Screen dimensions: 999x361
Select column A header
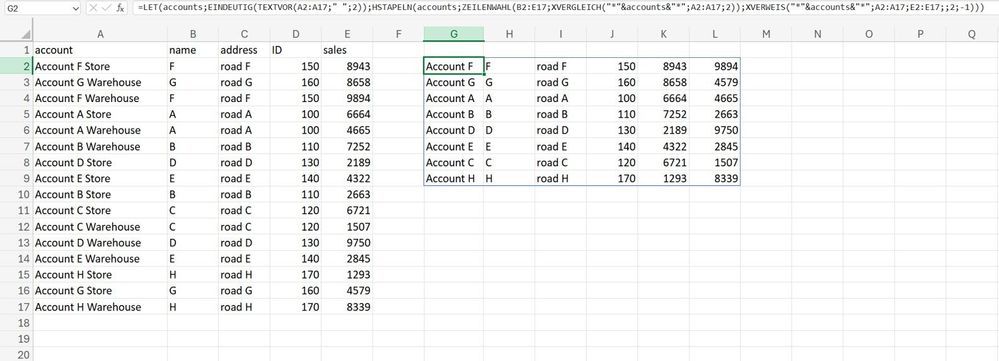(x=100, y=34)
